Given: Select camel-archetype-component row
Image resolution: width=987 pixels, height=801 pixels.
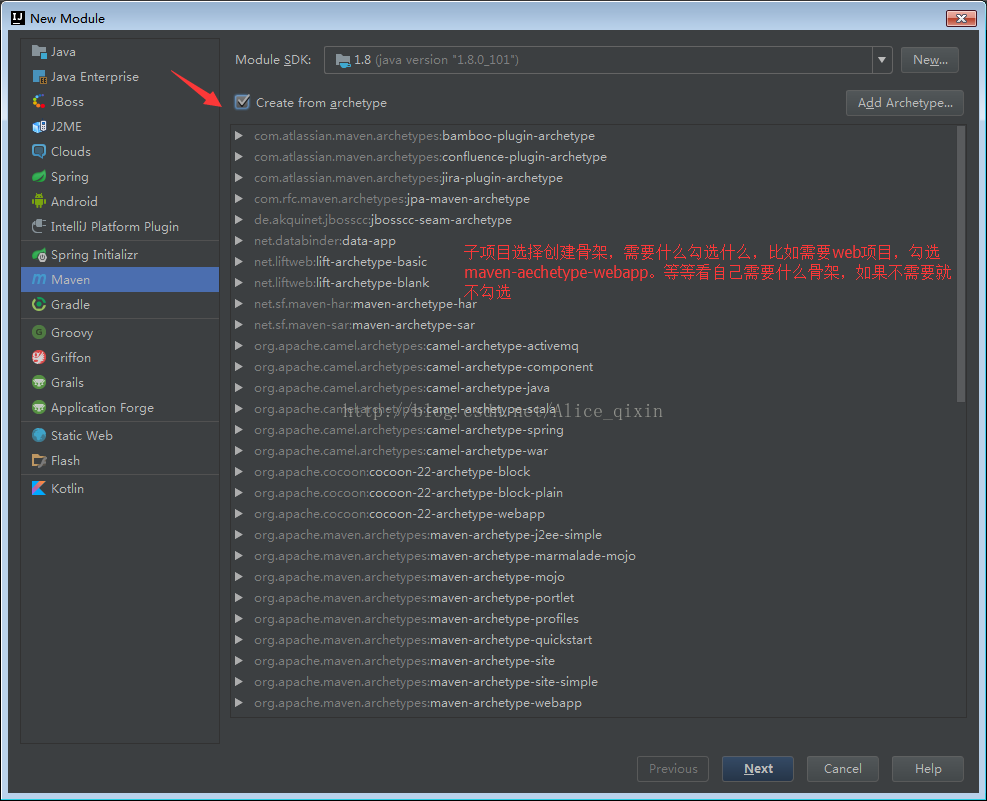Looking at the screenshot, I should (593, 367).
